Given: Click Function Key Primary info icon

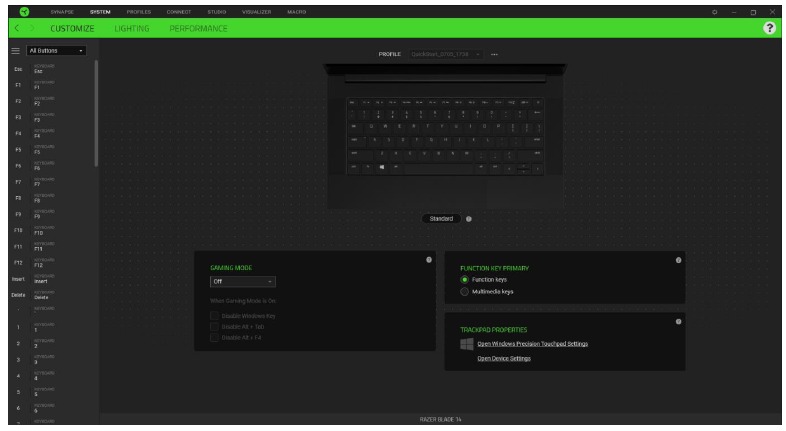Looking at the screenshot, I should pyautogui.click(x=678, y=260).
